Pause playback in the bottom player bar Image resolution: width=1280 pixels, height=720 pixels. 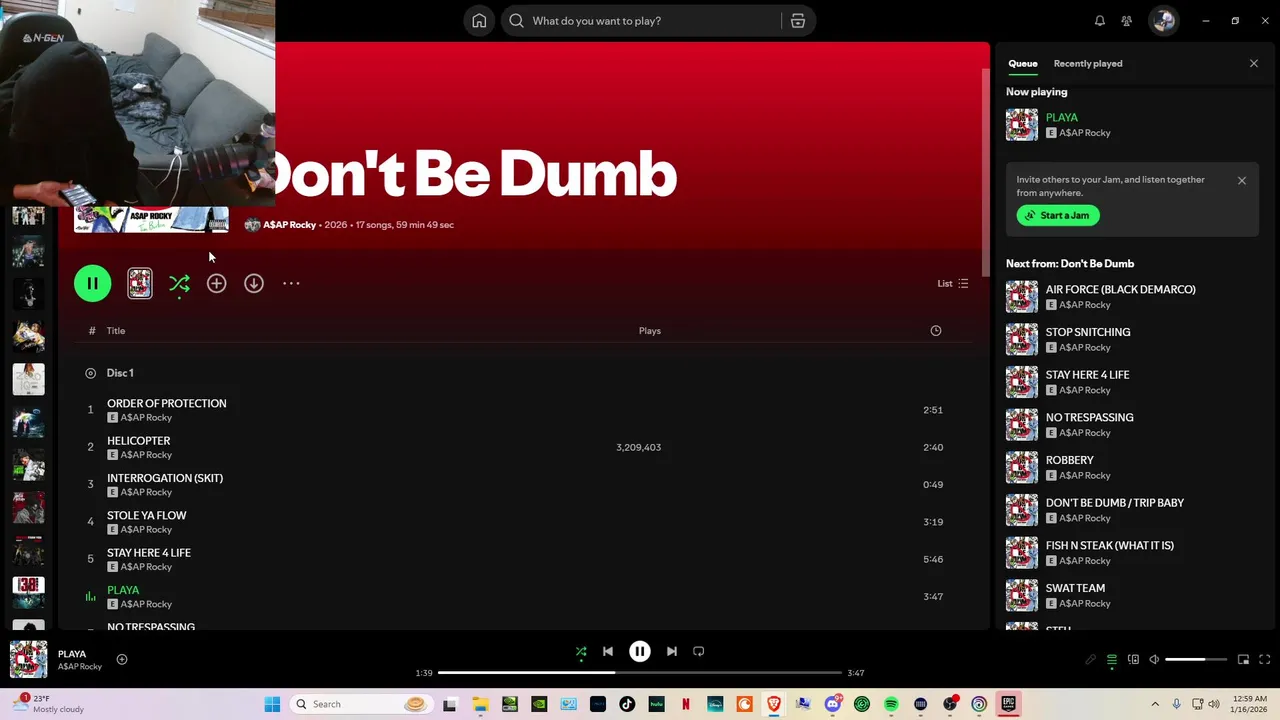point(640,652)
